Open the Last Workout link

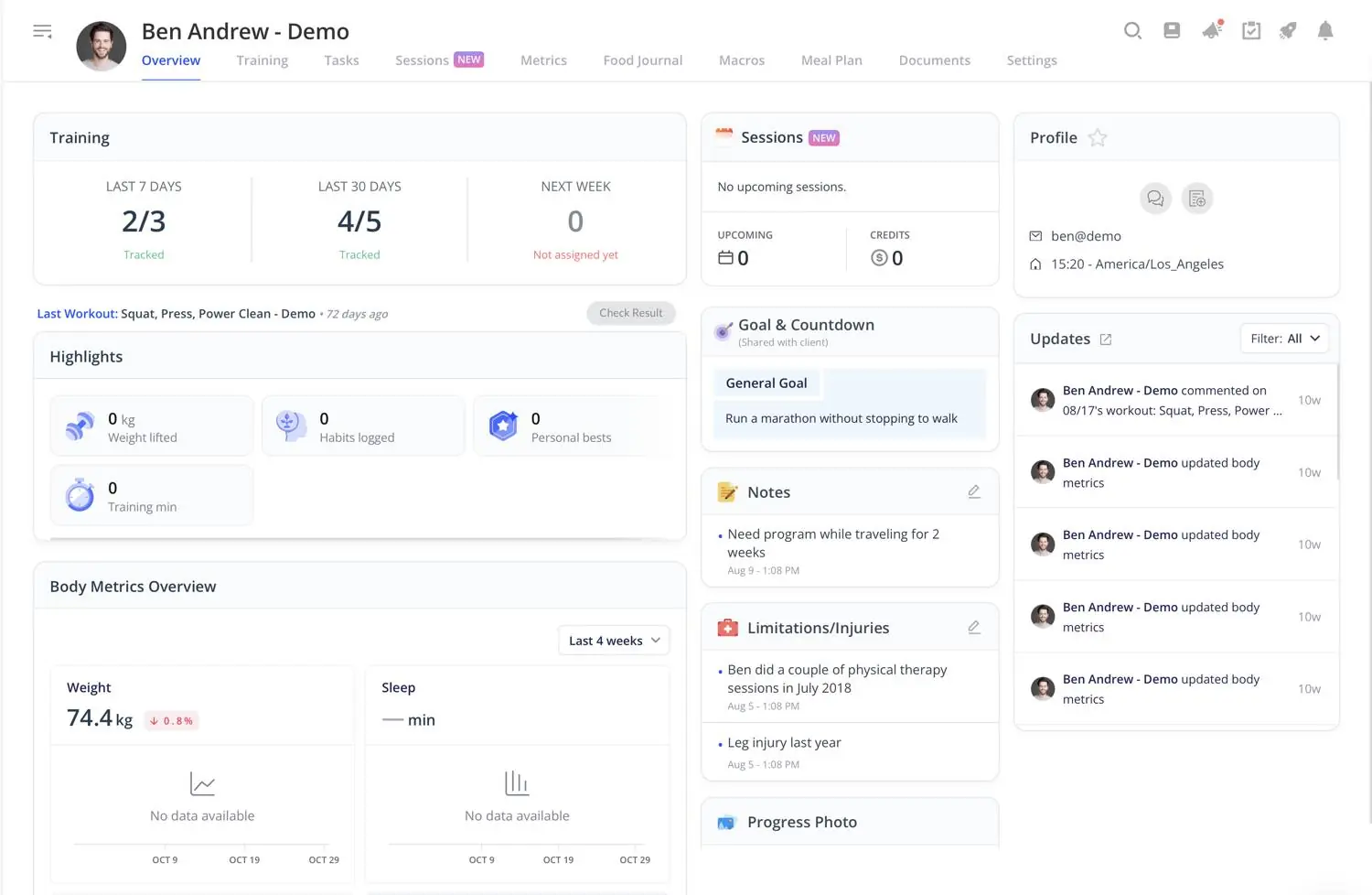[176, 314]
